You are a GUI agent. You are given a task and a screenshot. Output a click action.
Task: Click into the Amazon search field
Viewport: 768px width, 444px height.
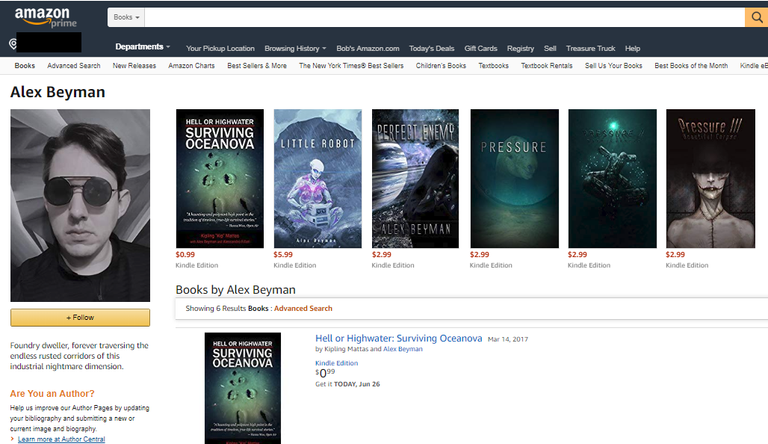pyautogui.click(x=444, y=18)
